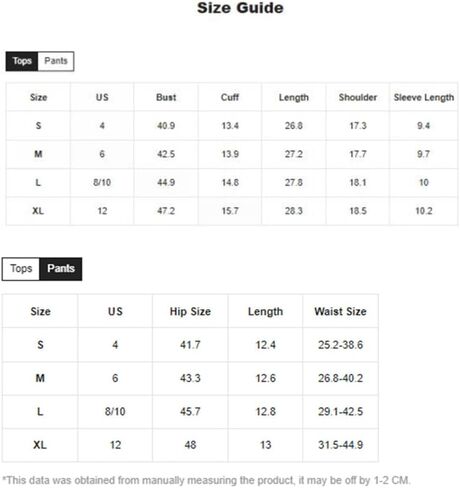Screen dimensions: 460x488
Task: Click the Cuff column header
Action: coord(230,97)
